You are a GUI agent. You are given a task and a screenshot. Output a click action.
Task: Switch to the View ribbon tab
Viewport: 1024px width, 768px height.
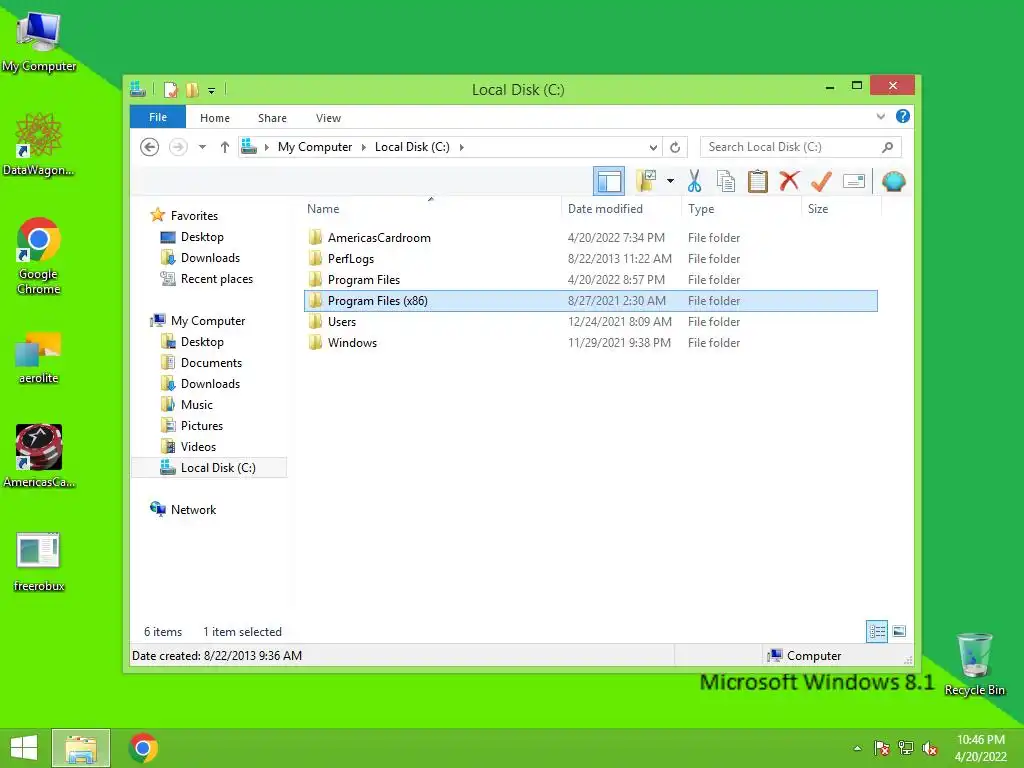328,118
